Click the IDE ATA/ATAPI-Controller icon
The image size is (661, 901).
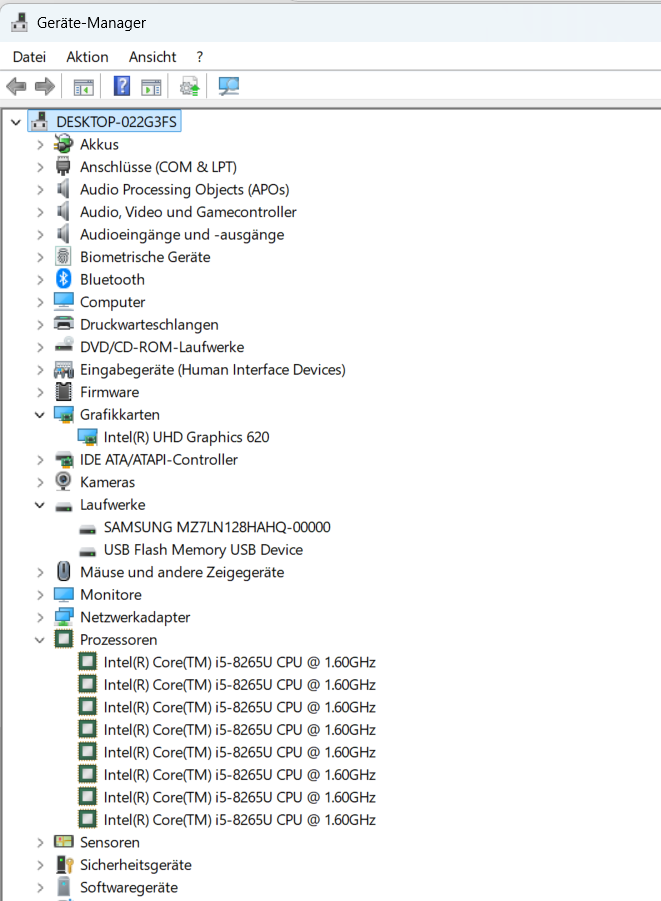(63, 460)
